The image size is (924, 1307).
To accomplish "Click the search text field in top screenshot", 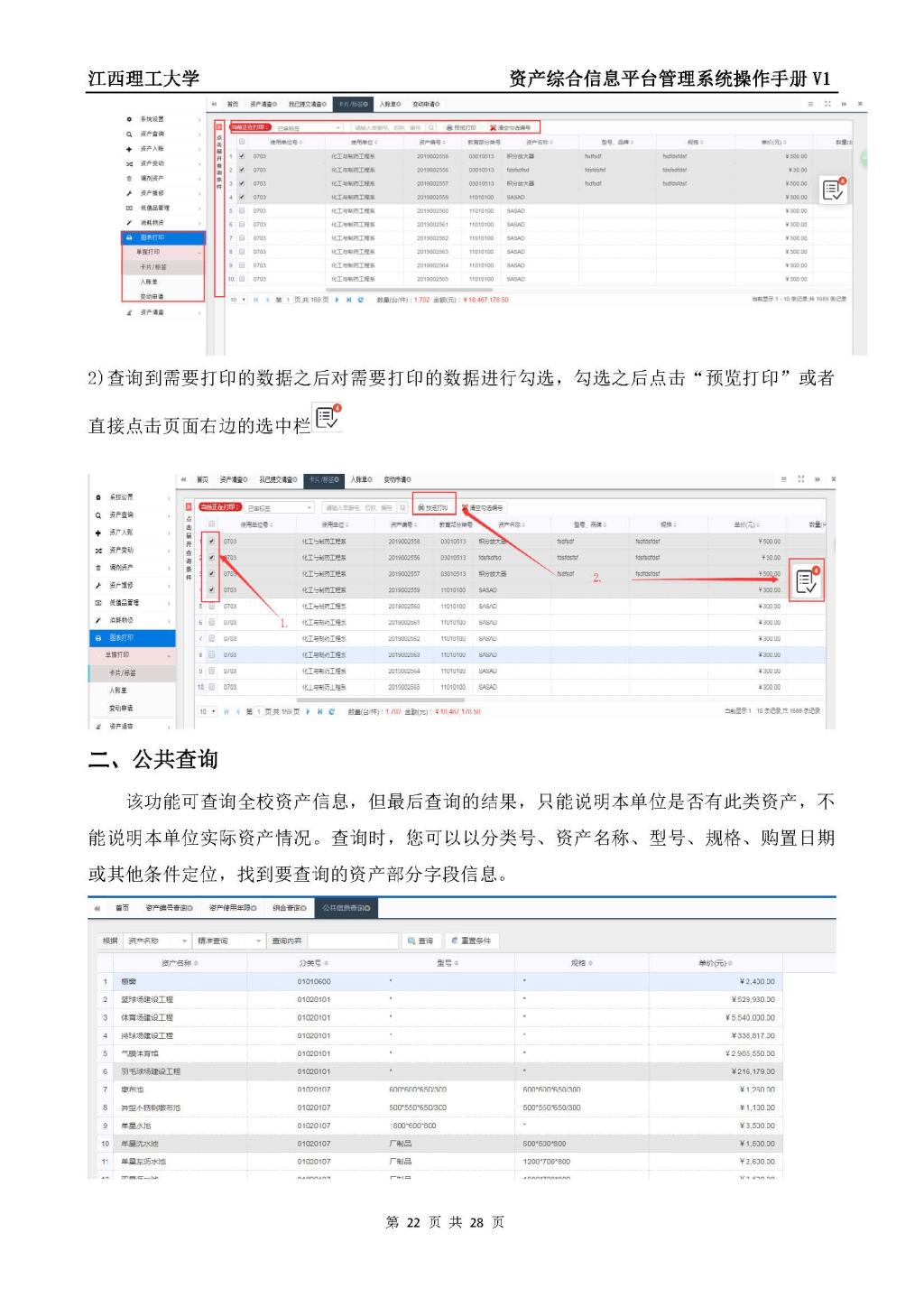I will coord(387,128).
